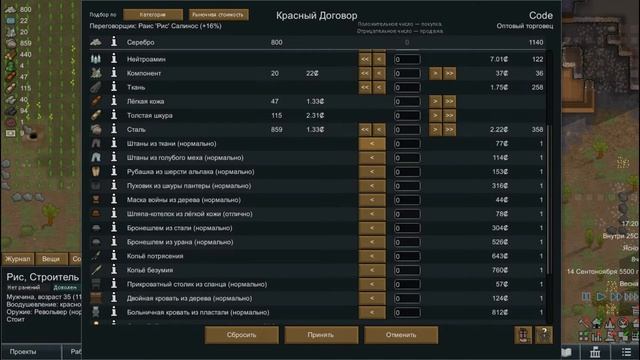640x360 pixels.
Task: Set normal play speed
Action: click(601, 296)
